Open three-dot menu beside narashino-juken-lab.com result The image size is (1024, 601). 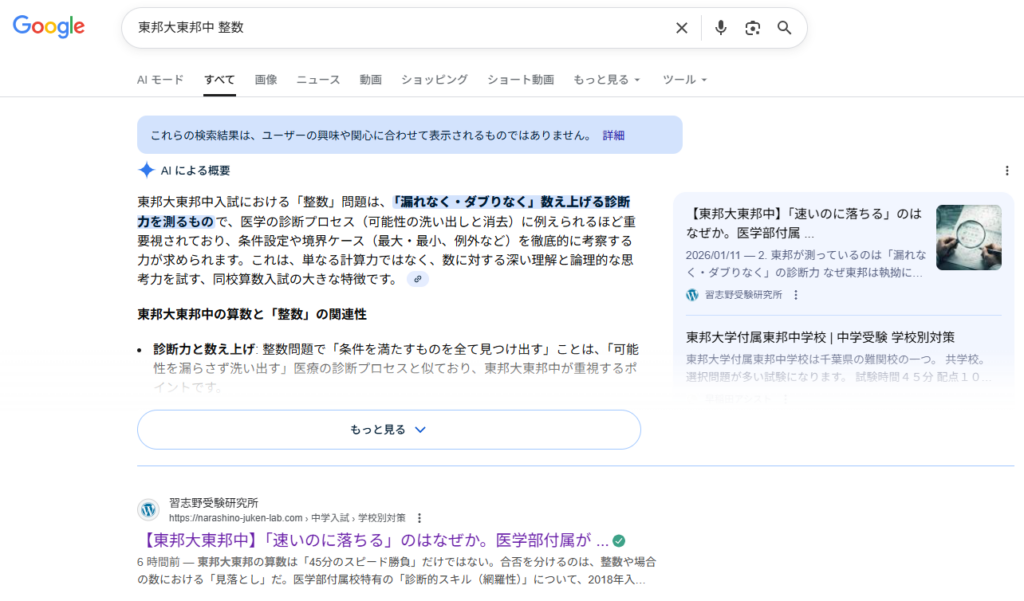click(420, 518)
